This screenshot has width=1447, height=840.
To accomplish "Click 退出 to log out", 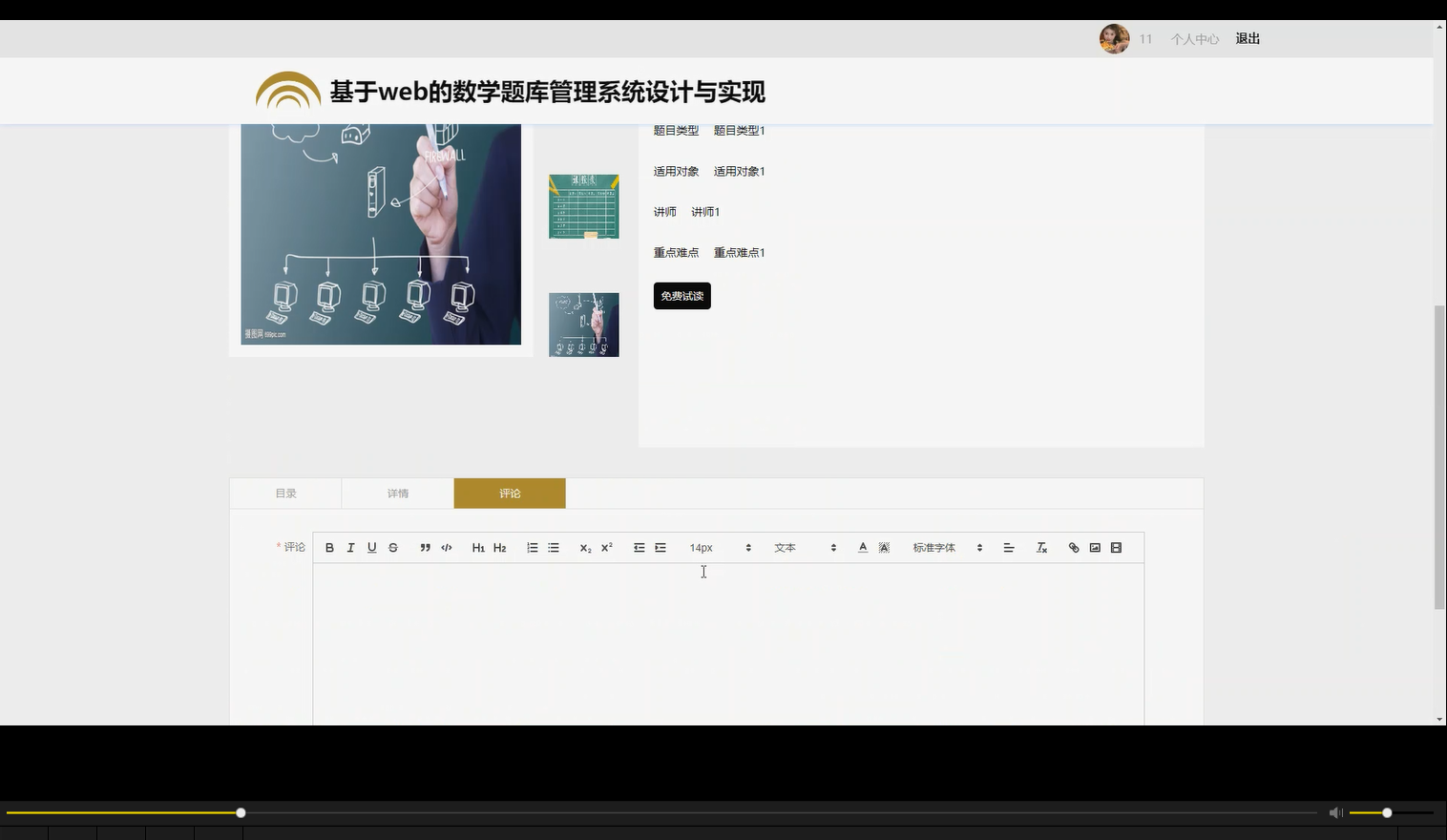I will (1247, 38).
